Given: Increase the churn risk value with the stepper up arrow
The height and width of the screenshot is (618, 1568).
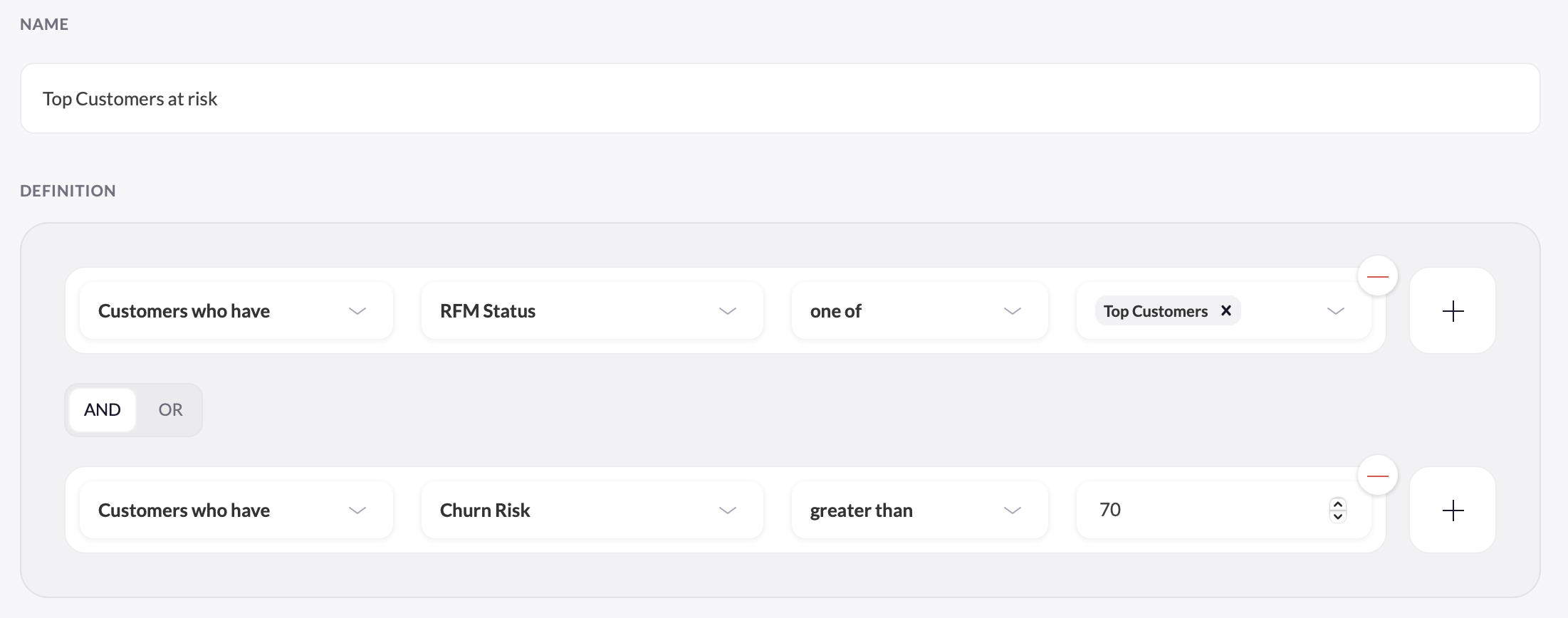Looking at the screenshot, I should 1338,504.
